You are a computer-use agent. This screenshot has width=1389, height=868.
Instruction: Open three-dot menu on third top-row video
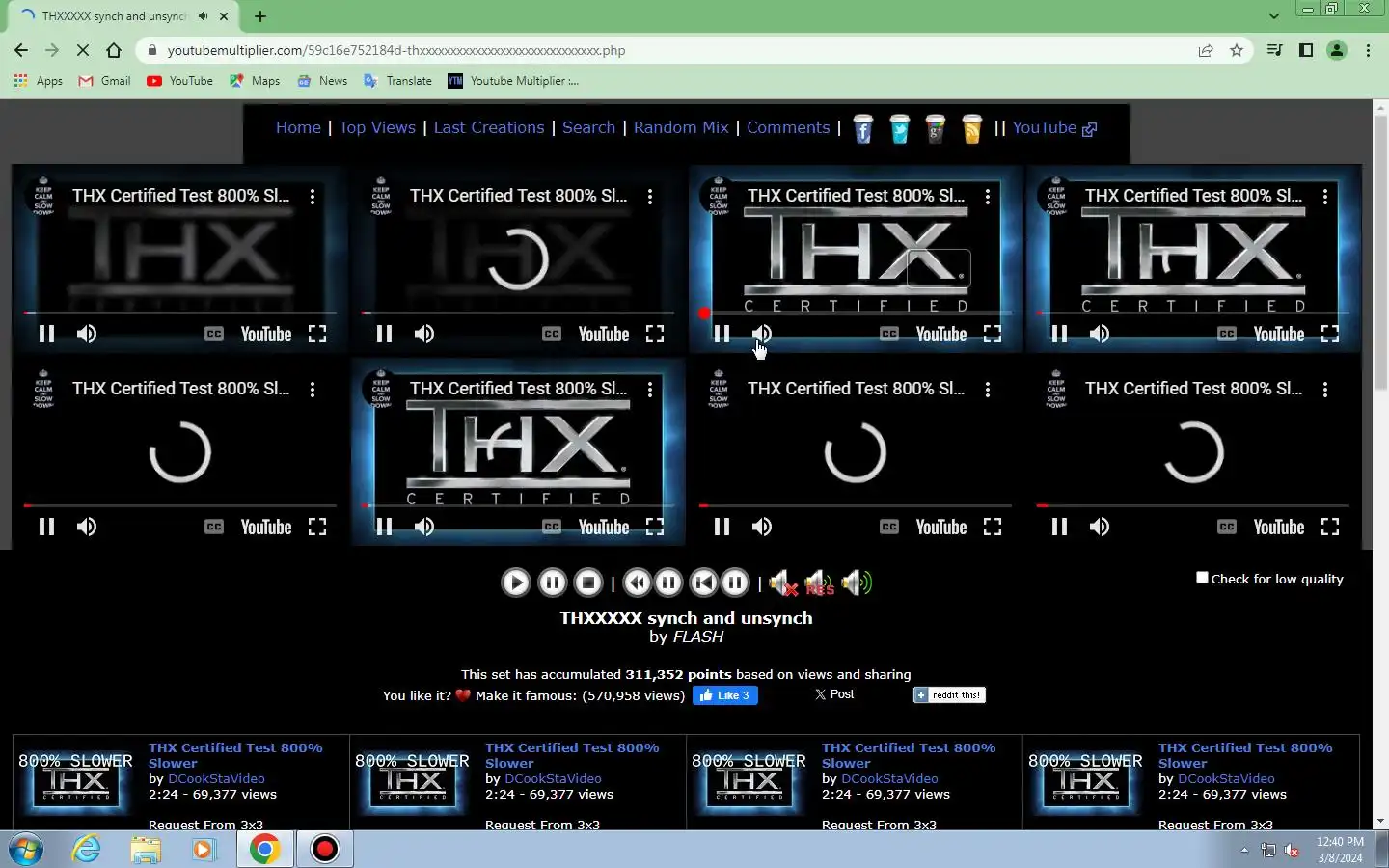988,196
